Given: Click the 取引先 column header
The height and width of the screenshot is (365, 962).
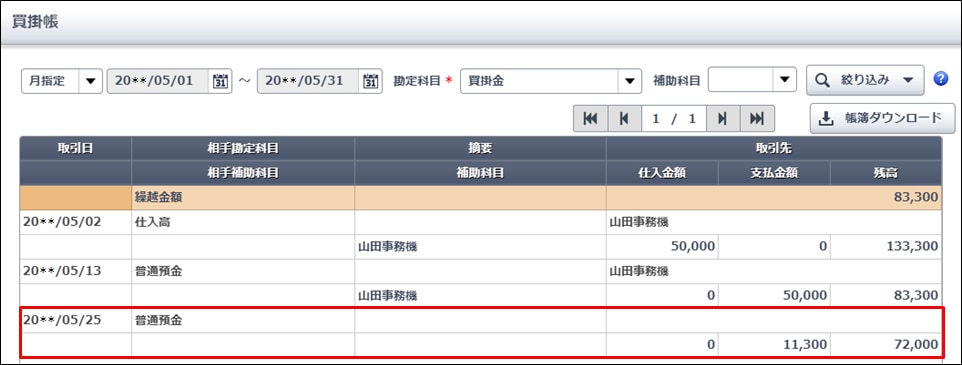Looking at the screenshot, I should click(x=774, y=148).
